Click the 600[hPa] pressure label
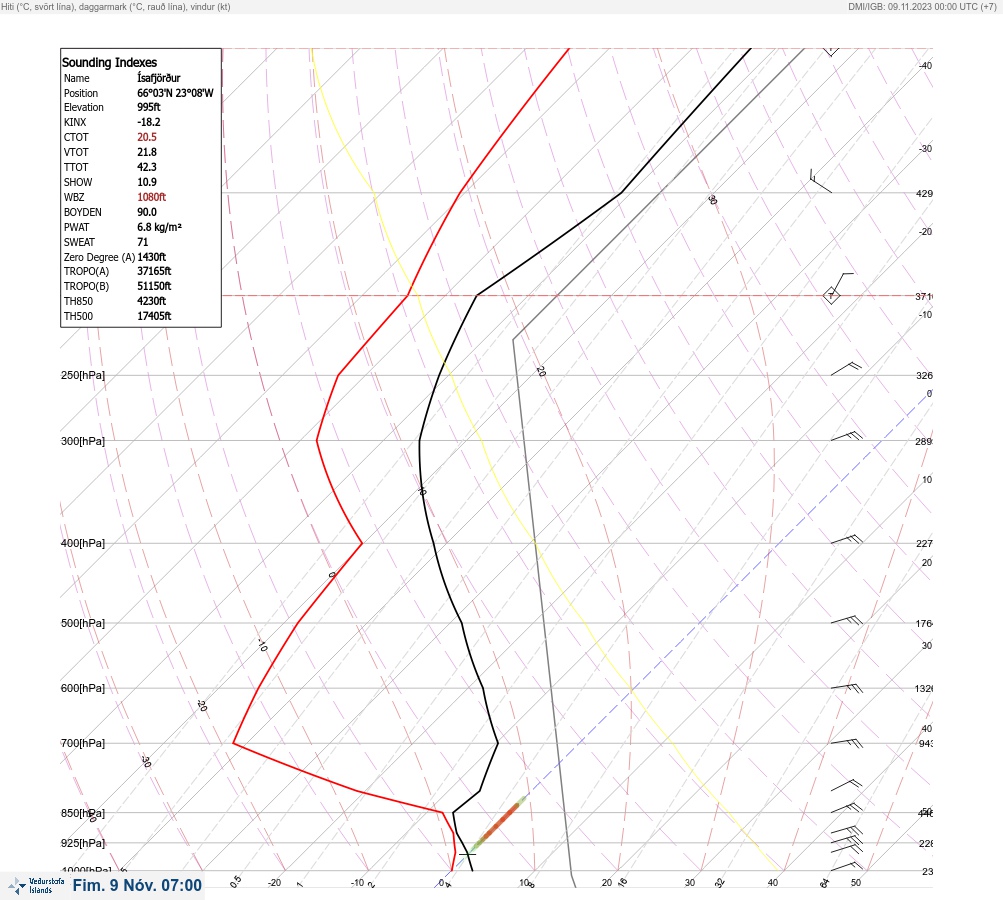 tap(83, 688)
